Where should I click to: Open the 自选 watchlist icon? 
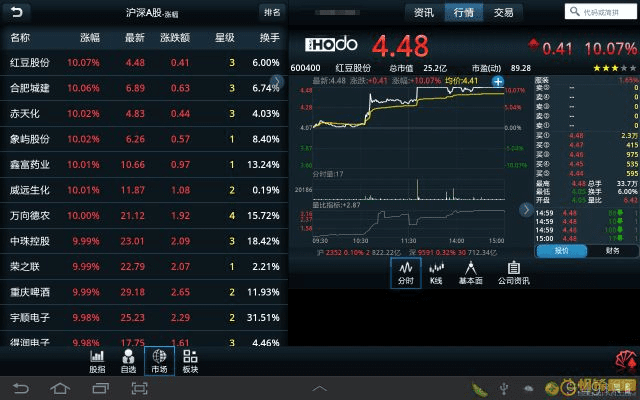[128, 360]
